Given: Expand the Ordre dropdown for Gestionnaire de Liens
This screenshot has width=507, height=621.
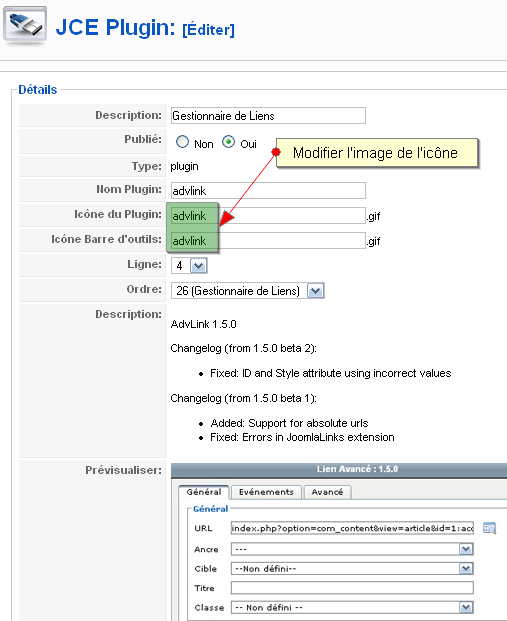Looking at the screenshot, I should click(248, 291).
